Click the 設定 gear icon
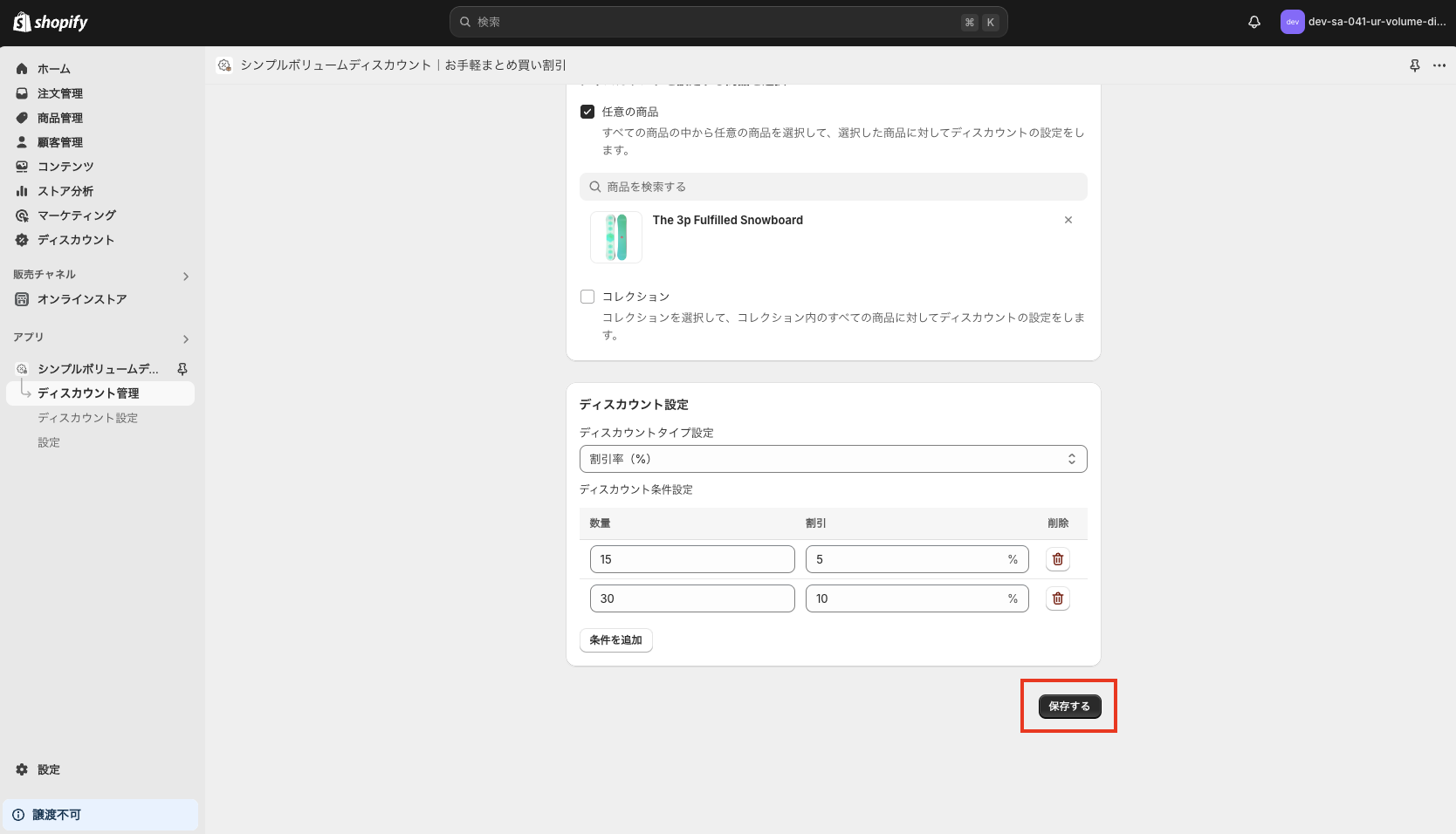 [22, 769]
